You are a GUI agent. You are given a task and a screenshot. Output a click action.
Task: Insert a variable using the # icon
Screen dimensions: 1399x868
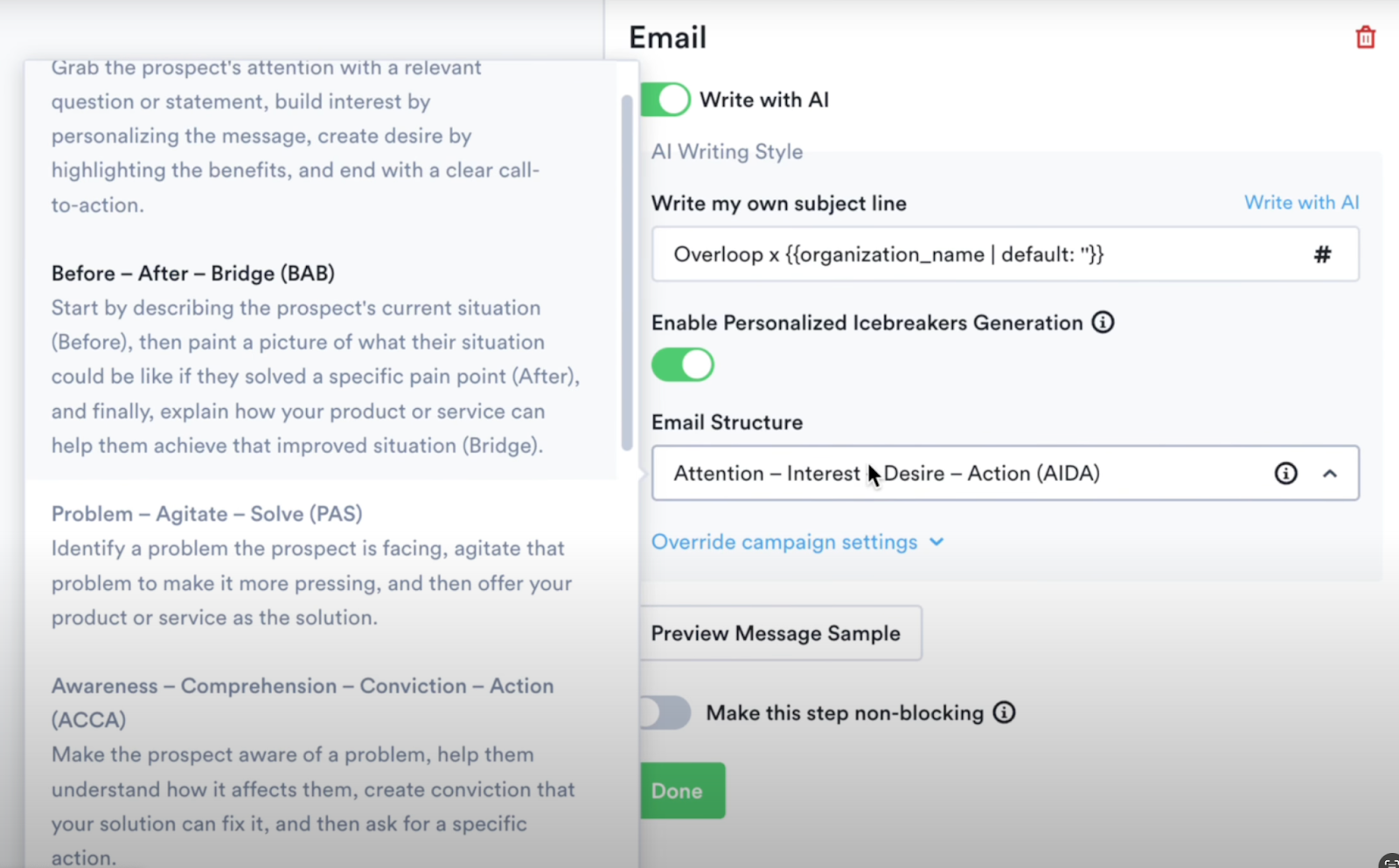tap(1321, 254)
